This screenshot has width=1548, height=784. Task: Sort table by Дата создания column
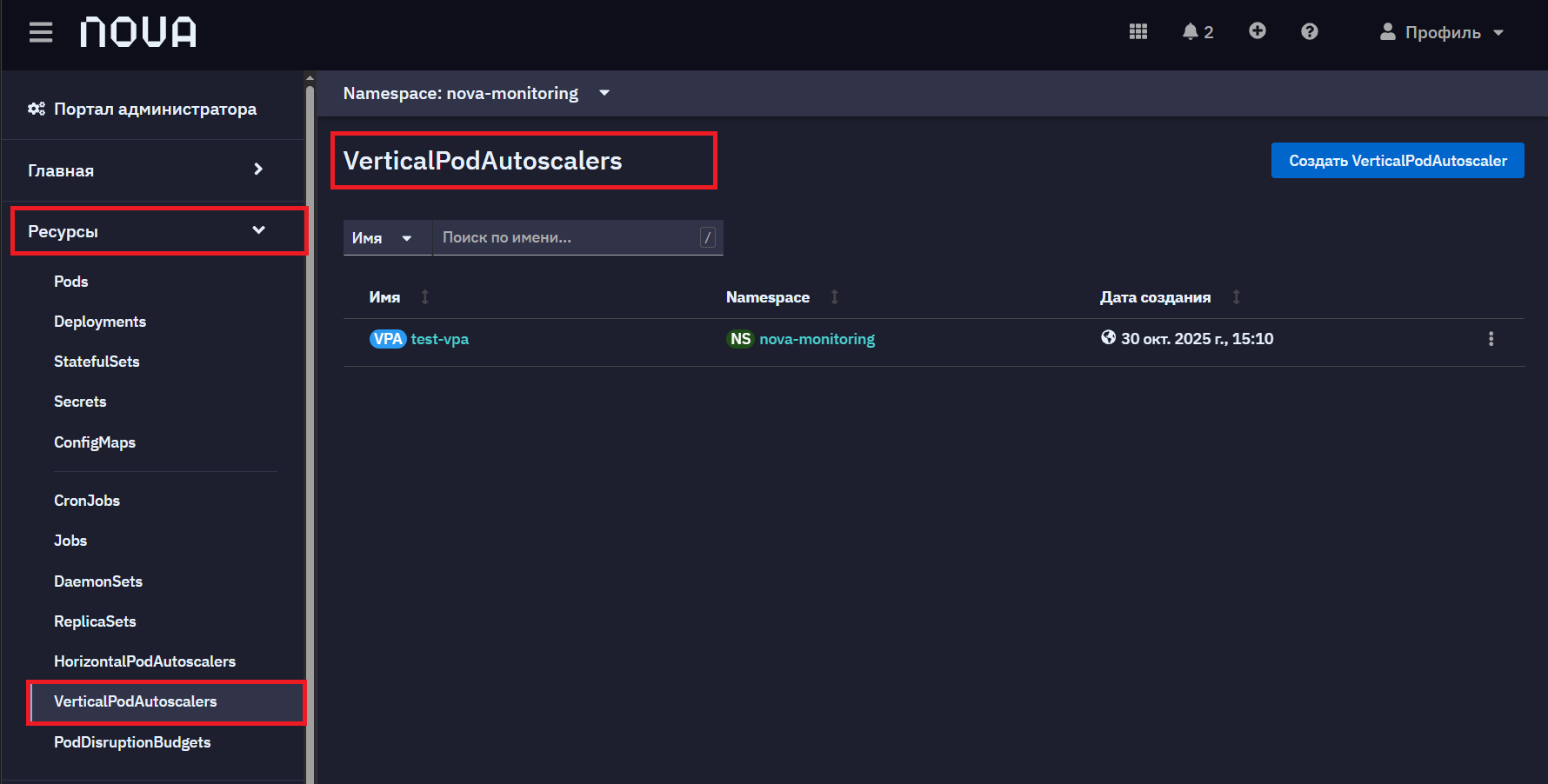(x=1170, y=297)
